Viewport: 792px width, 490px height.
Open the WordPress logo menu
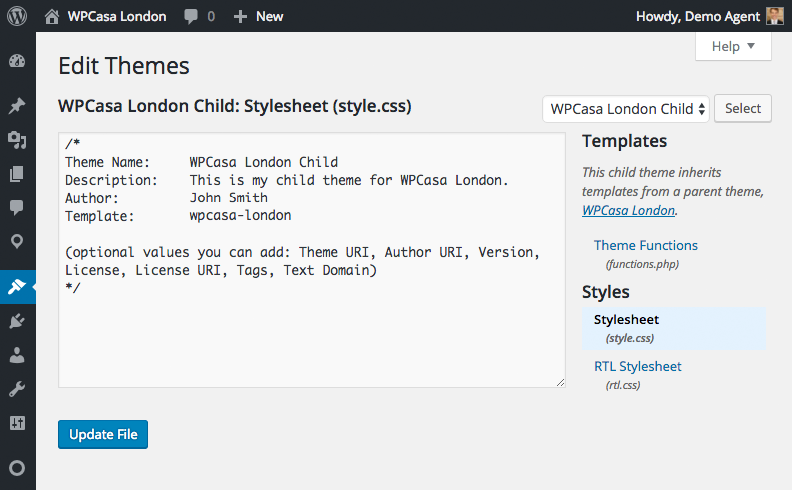(x=17, y=16)
